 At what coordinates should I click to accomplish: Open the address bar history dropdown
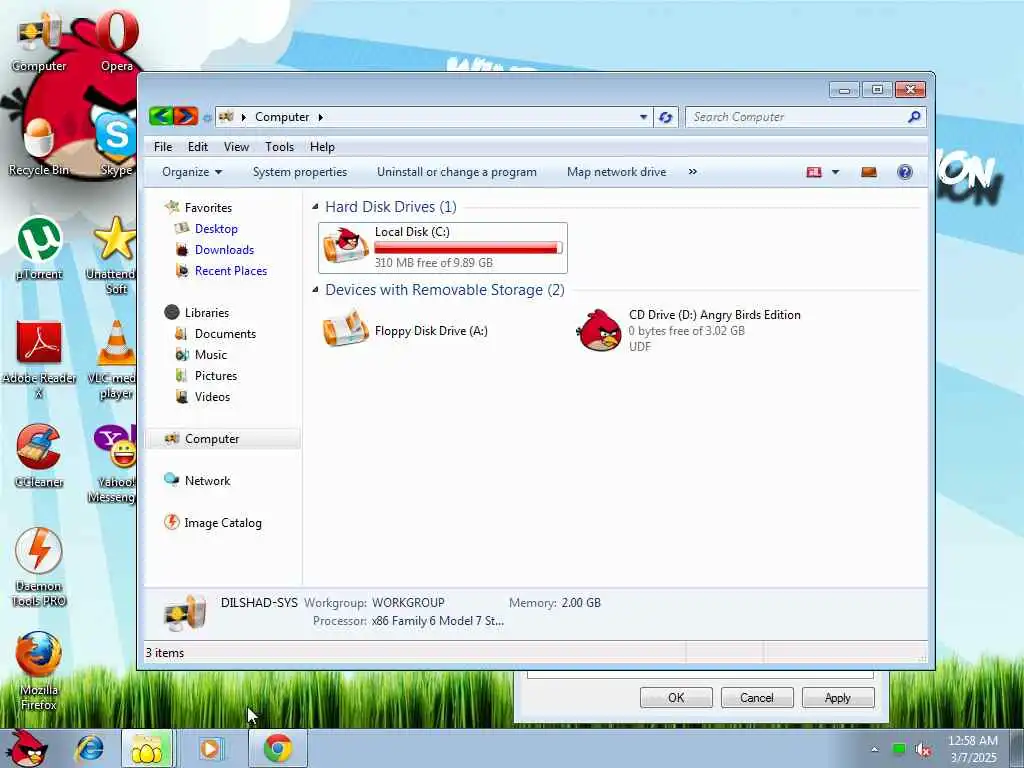(x=643, y=117)
